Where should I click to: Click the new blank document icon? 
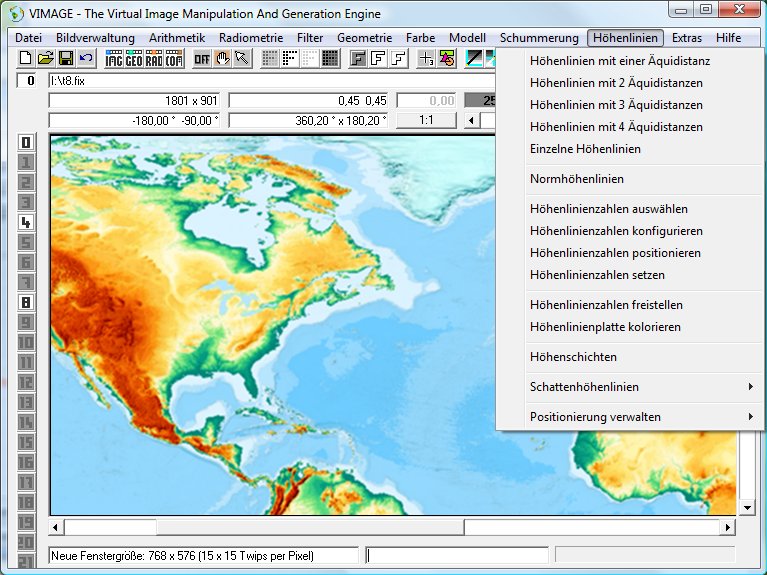pos(27,59)
